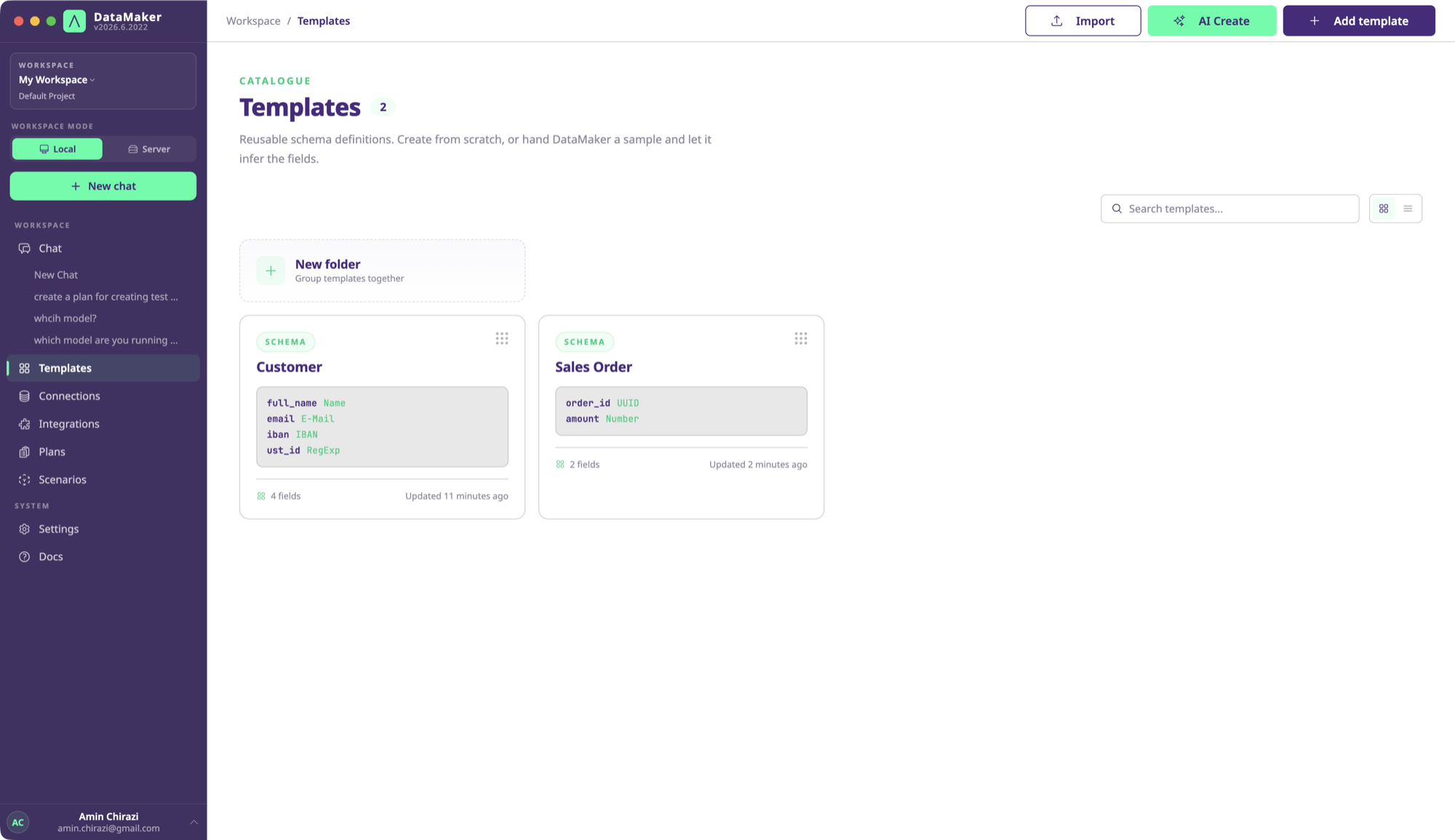Open the Chat section icon in sidebar

point(25,249)
